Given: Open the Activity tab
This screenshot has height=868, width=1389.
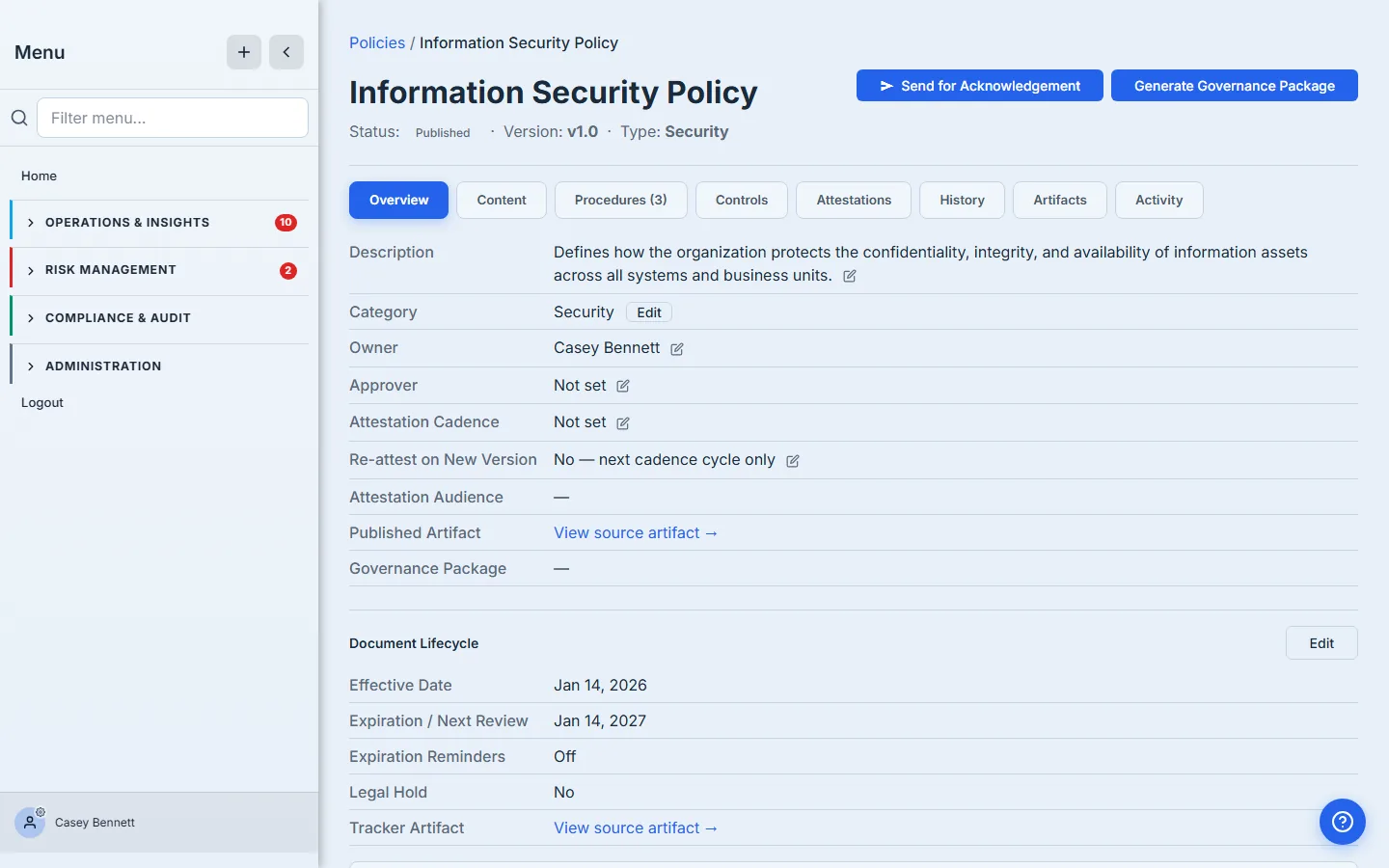Looking at the screenshot, I should click(1159, 200).
